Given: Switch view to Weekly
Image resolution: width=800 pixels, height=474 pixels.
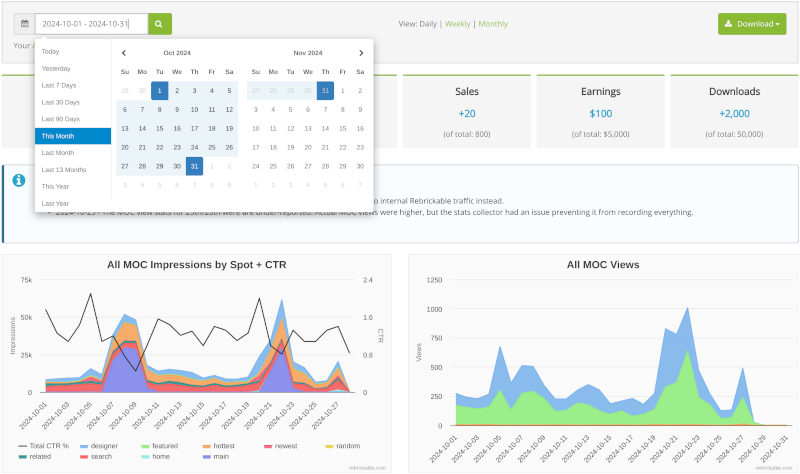Looking at the screenshot, I should coord(457,24).
